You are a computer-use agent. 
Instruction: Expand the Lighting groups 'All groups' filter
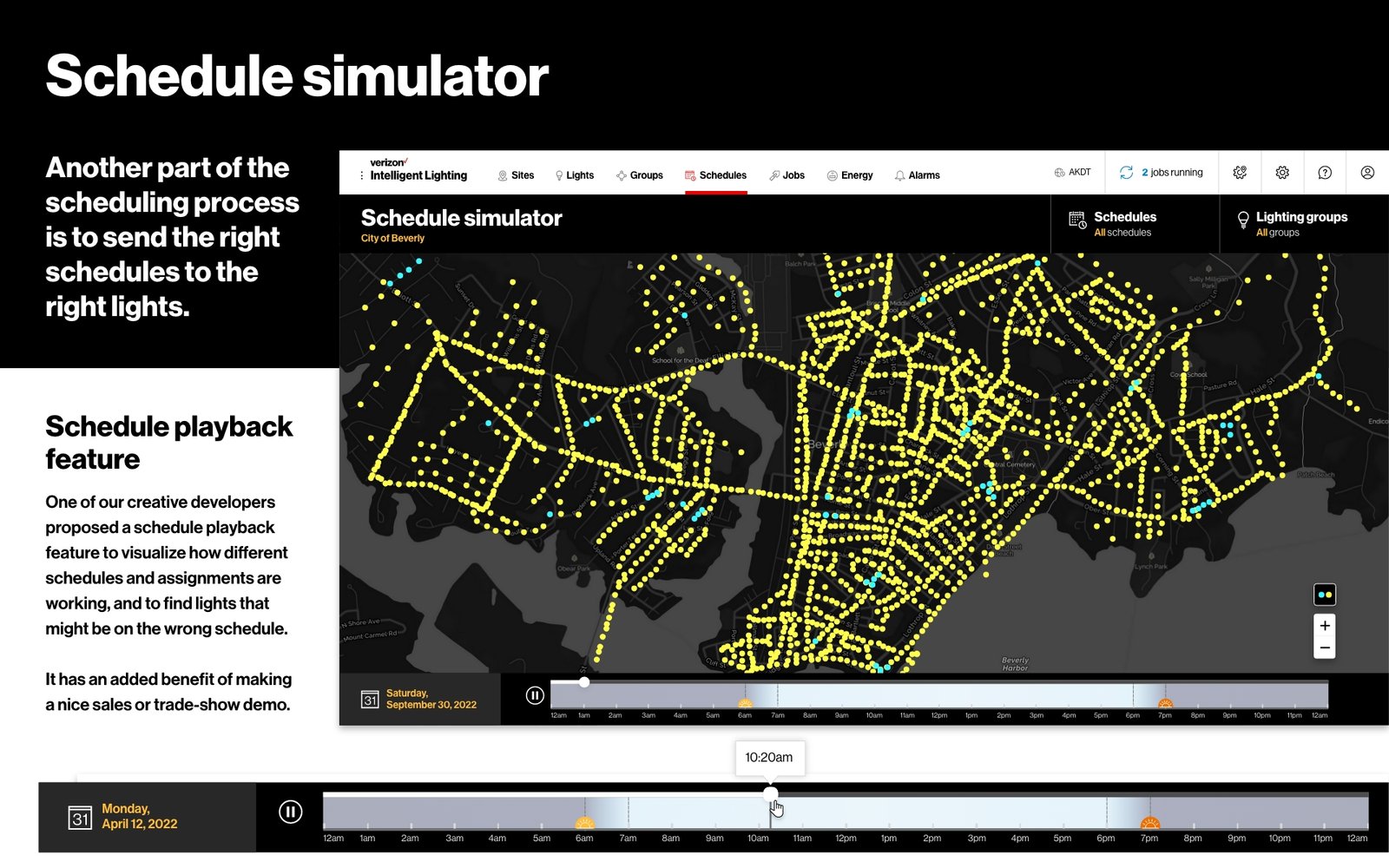click(x=1304, y=224)
